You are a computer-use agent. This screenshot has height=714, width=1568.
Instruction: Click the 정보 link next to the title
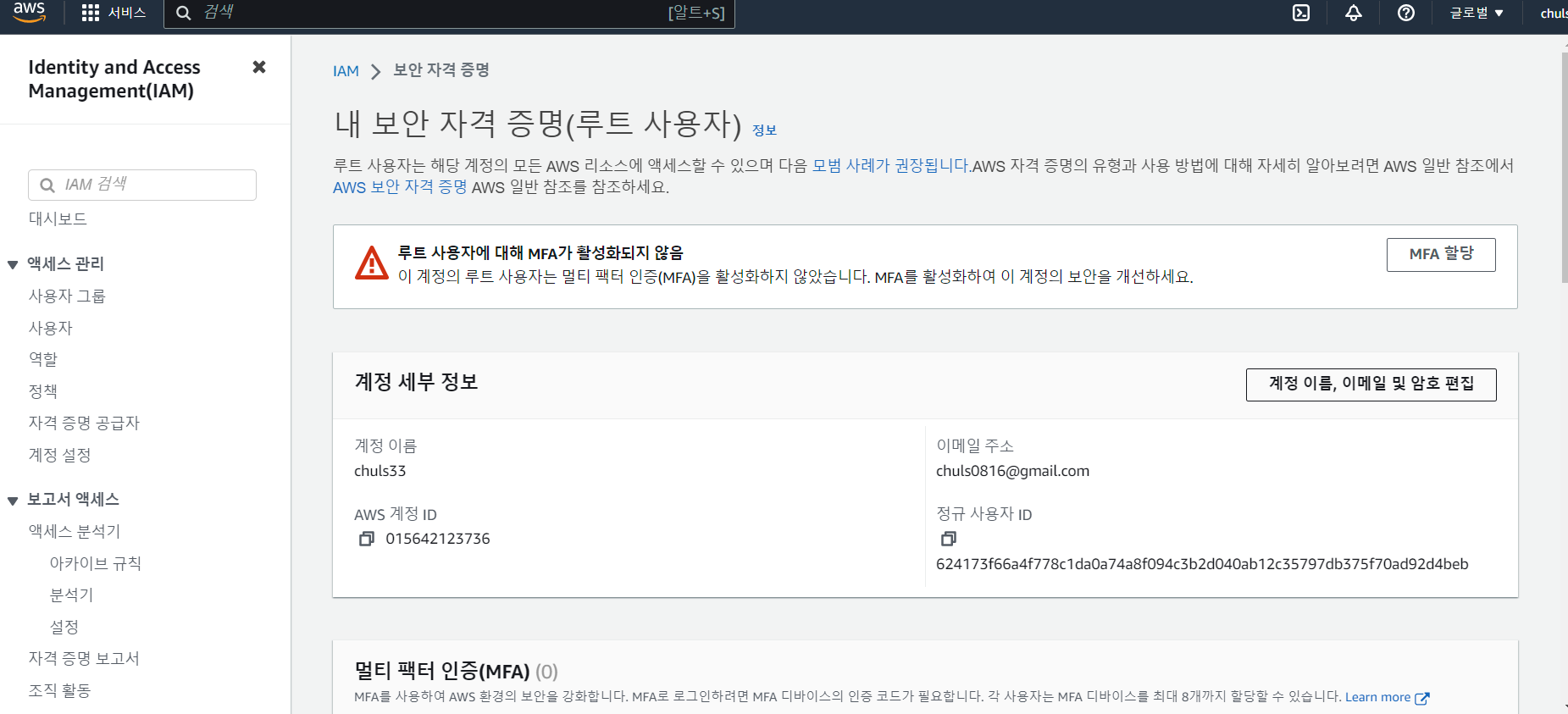(764, 130)
